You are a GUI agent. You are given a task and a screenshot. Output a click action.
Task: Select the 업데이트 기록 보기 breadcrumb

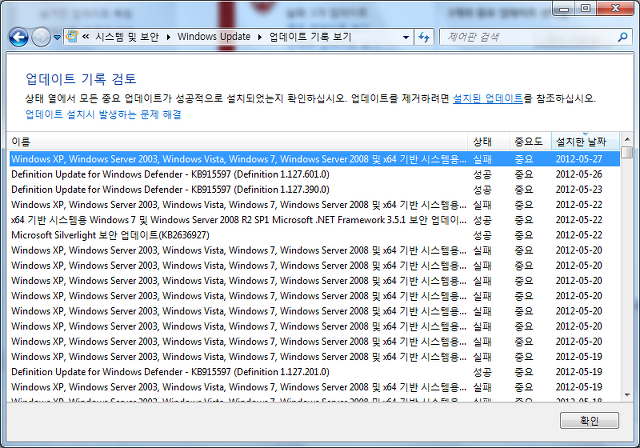pos(310,37)
